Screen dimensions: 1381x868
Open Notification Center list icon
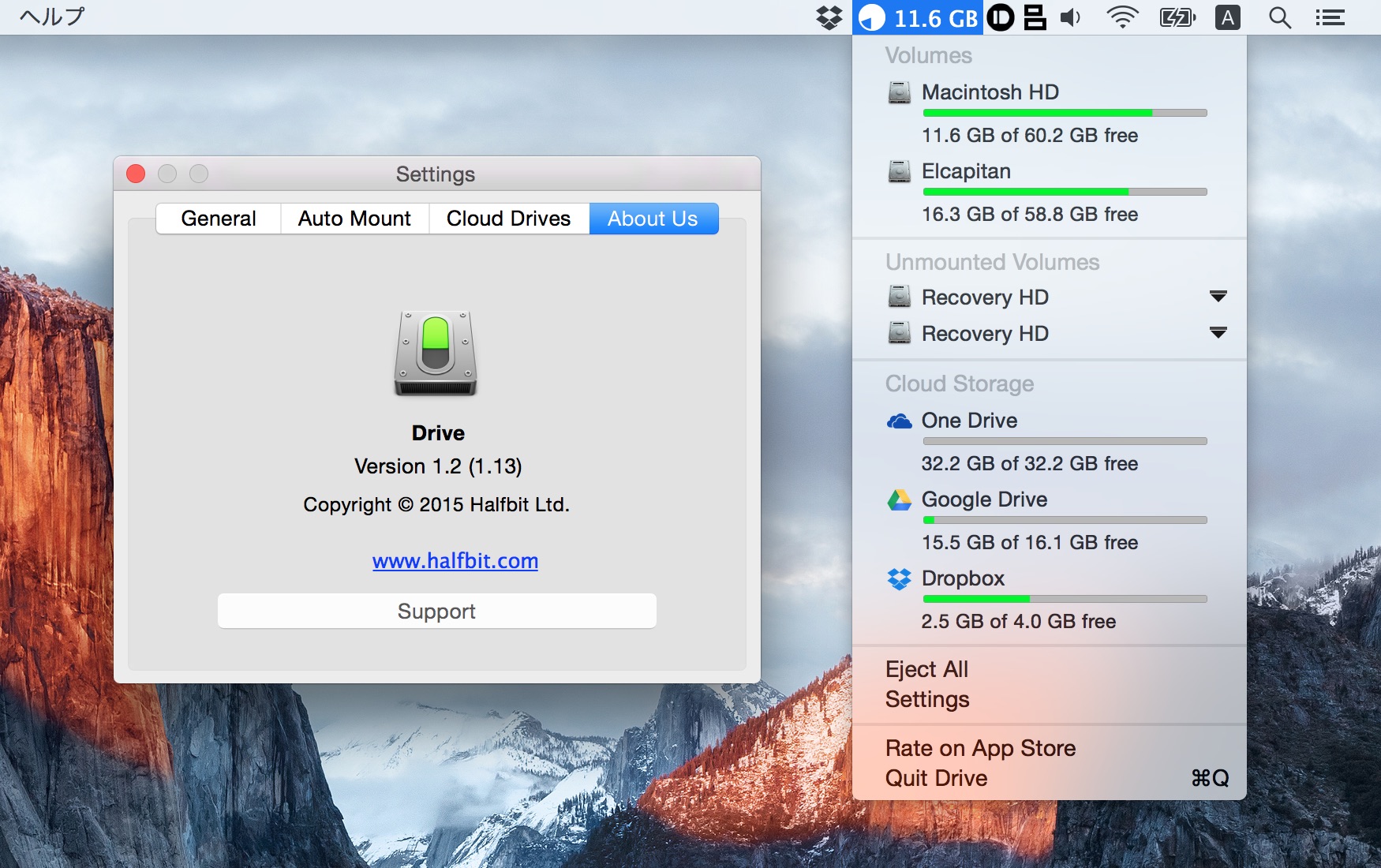(1330, 17)
